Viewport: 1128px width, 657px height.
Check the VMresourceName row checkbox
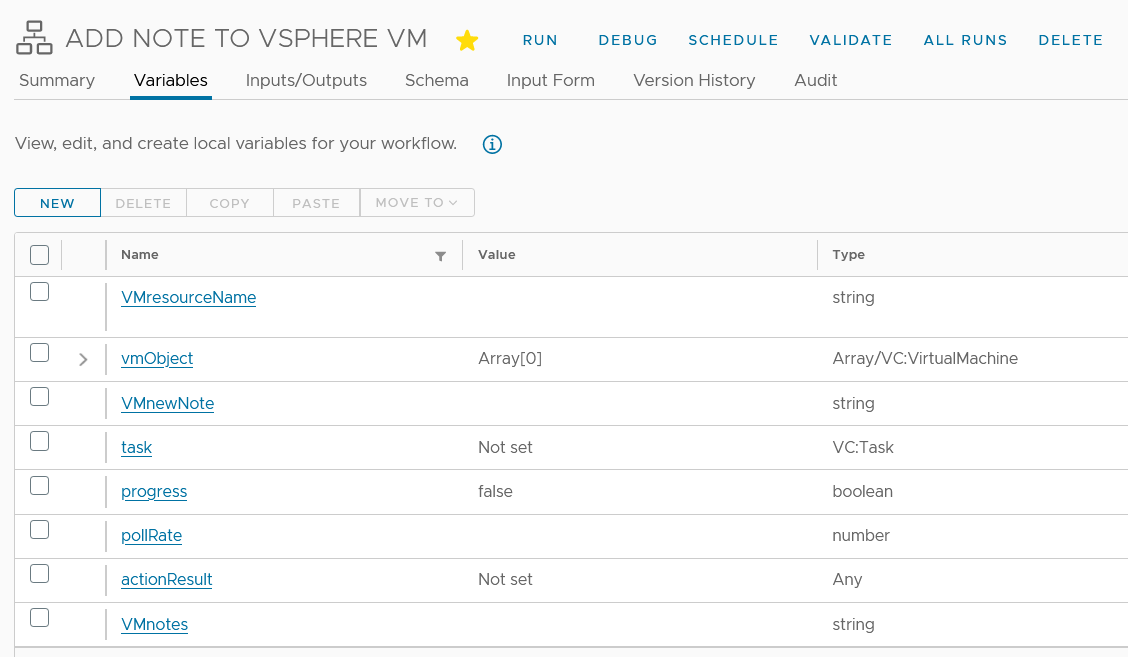[40, 291]
